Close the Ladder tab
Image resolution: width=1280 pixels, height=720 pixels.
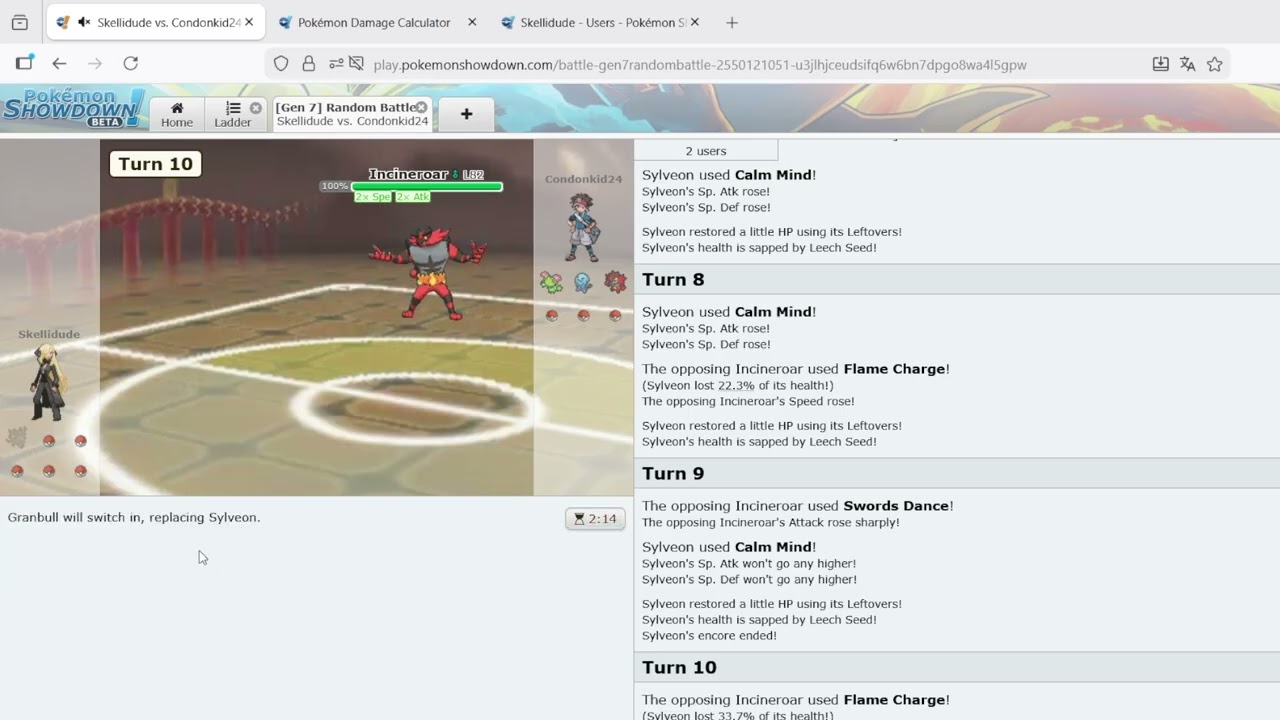(255, 108)
